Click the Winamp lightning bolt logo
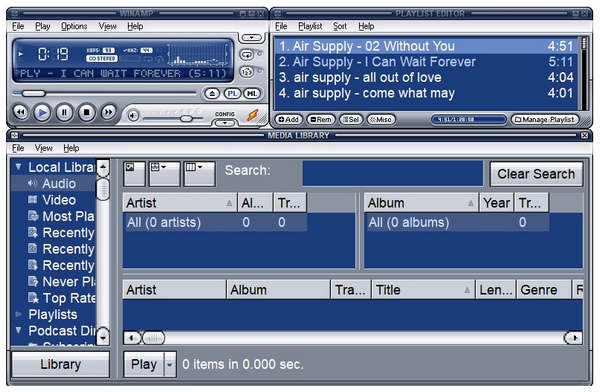The width and height of the screenshot is (600, 392). pos(253,115)
